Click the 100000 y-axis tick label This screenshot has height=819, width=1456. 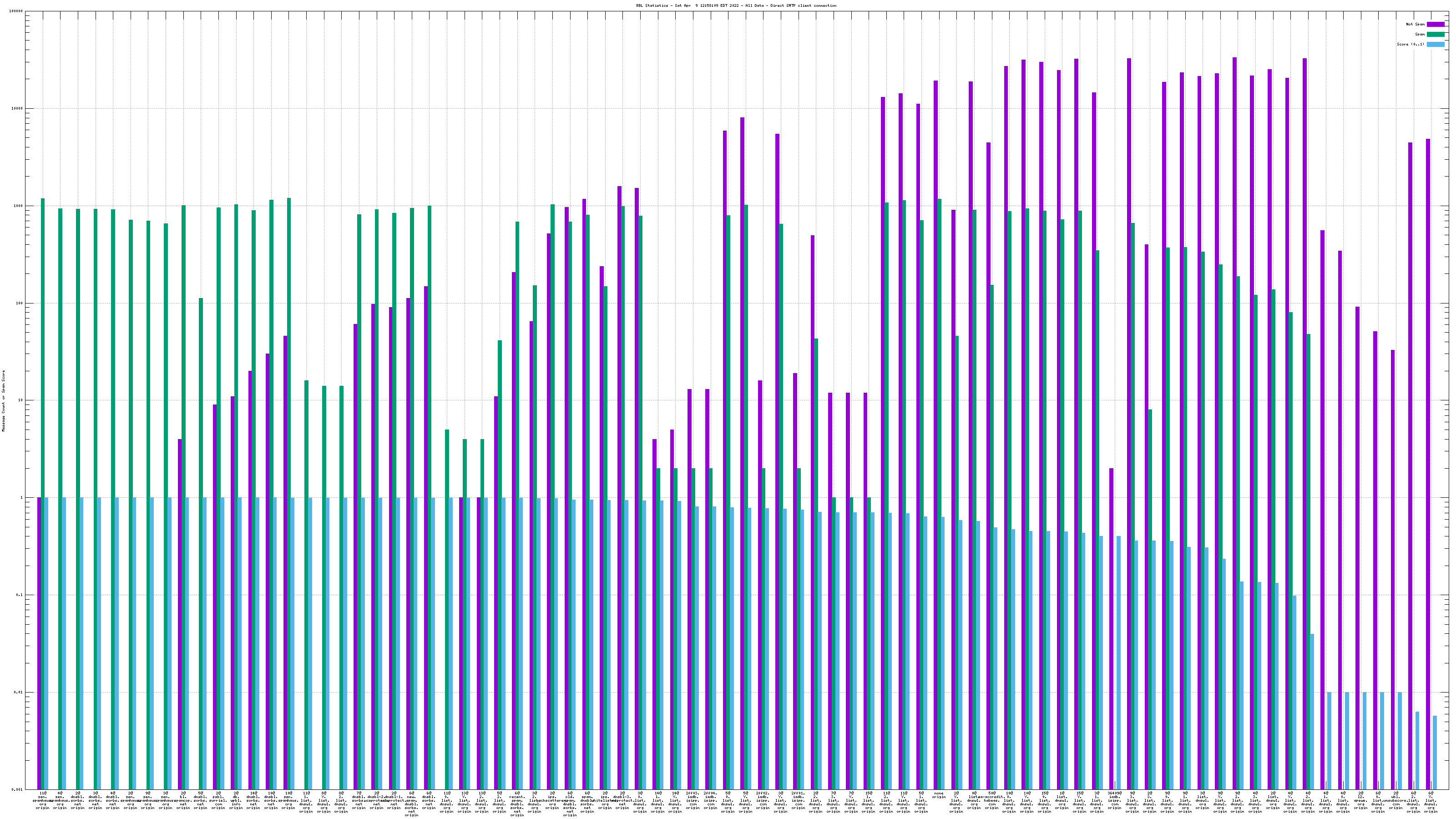[x=16, y=11]
